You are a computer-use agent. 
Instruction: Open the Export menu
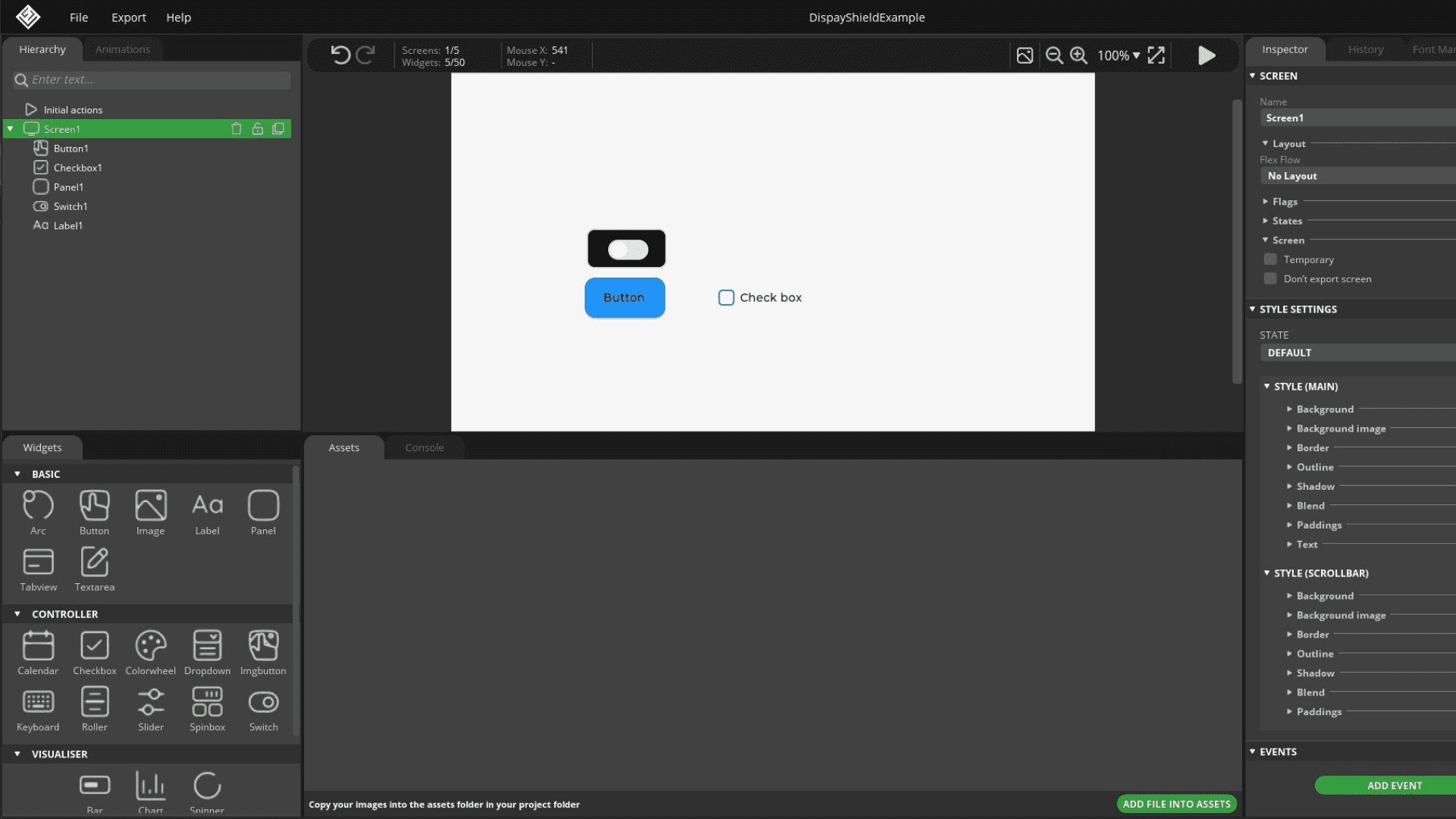(x=128, y=17)
